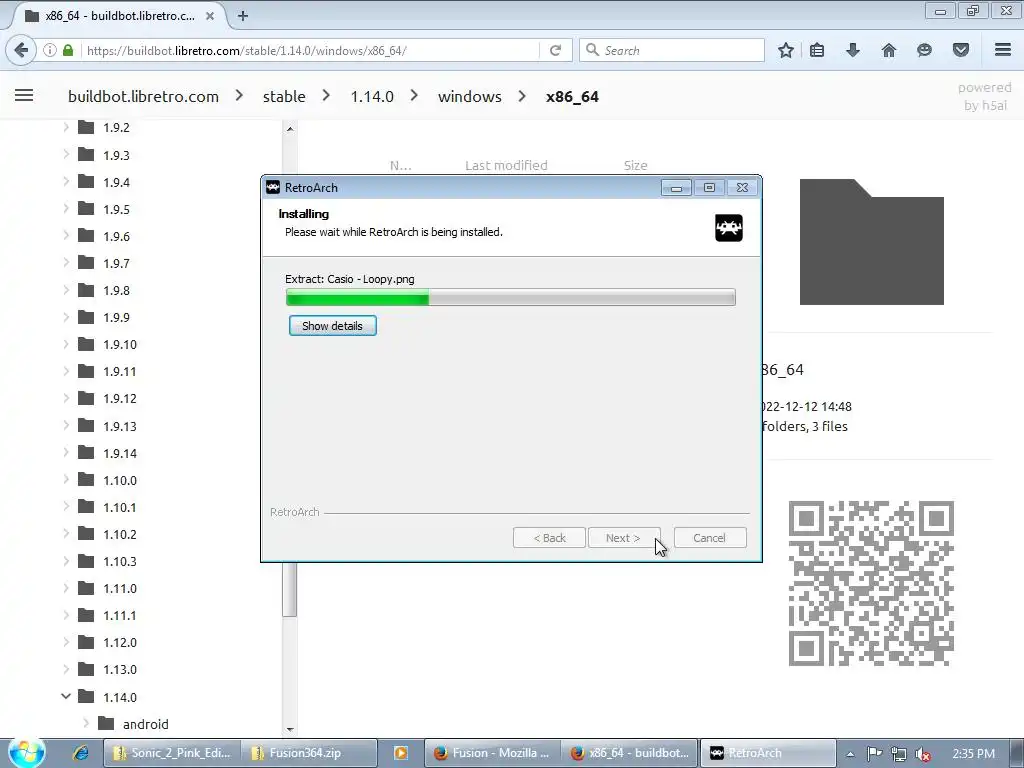The image size is (1024, 768).
Task: Go to the home page icon
Action: 888,50
